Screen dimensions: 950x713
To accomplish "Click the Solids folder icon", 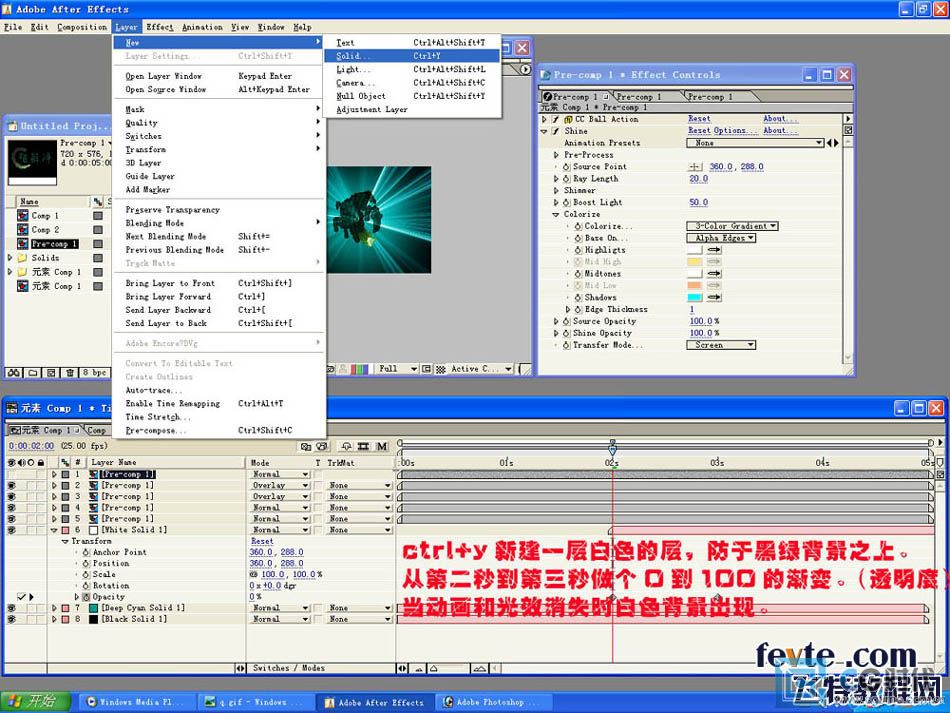I will [x=22, y=257].
